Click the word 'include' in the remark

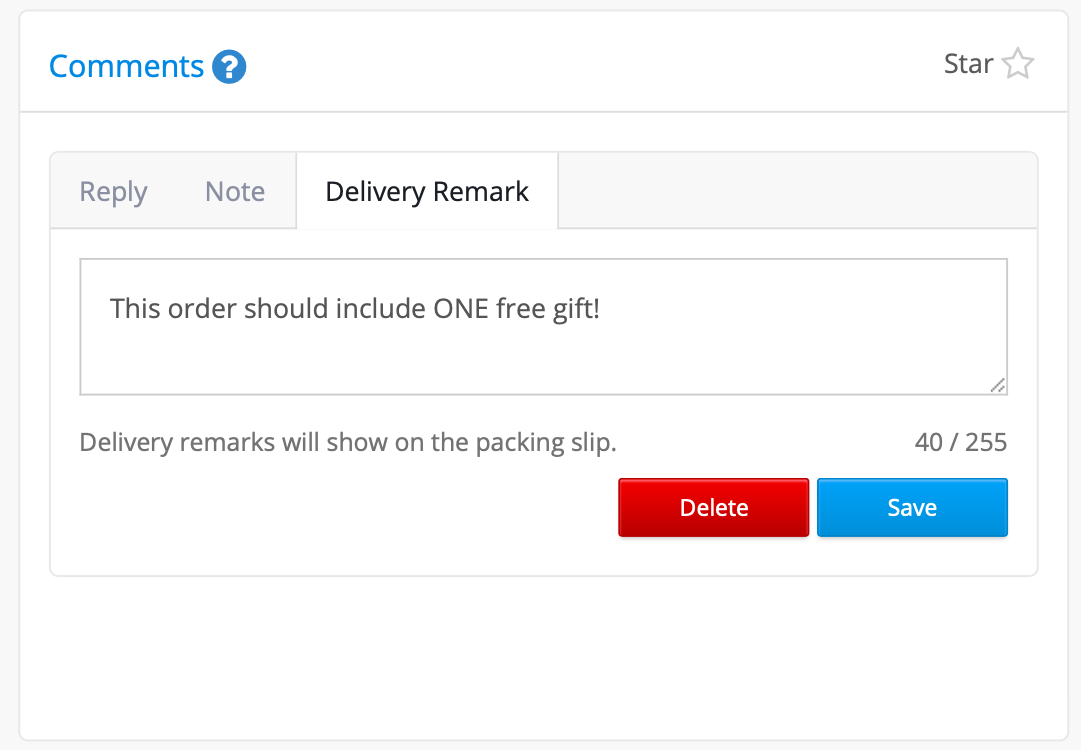[x=380, y=308]
